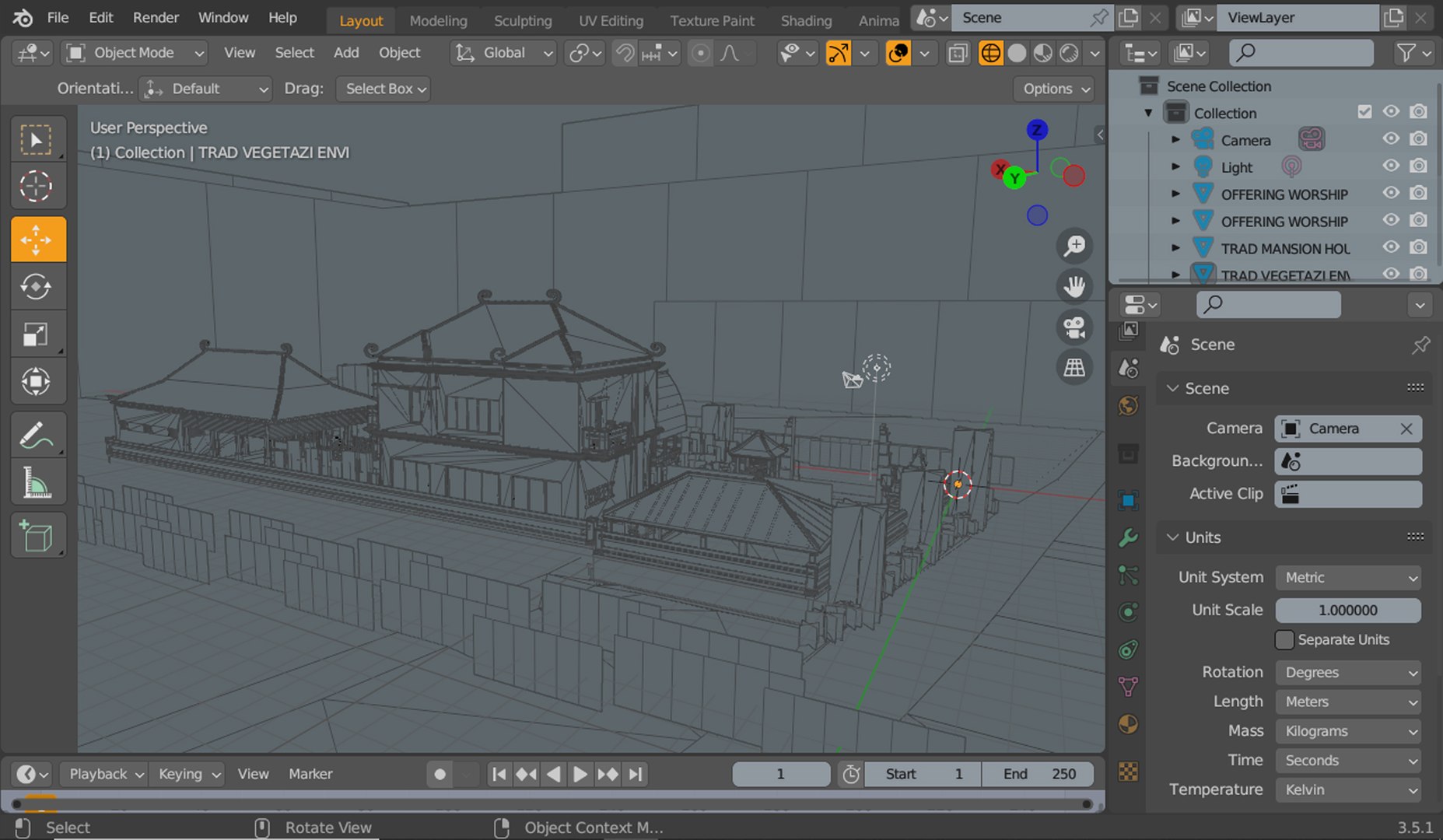
Task: Click the Unit Scale value field
Action: point(1349,611)
